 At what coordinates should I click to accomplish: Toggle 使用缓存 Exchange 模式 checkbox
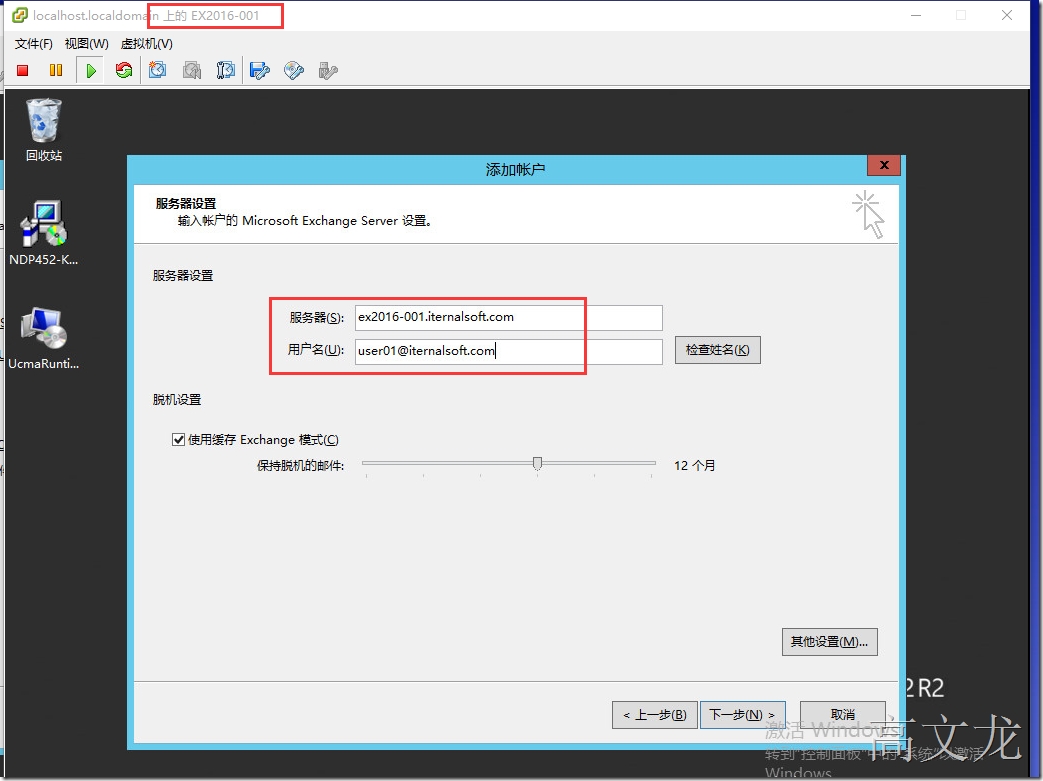point(178,440)
